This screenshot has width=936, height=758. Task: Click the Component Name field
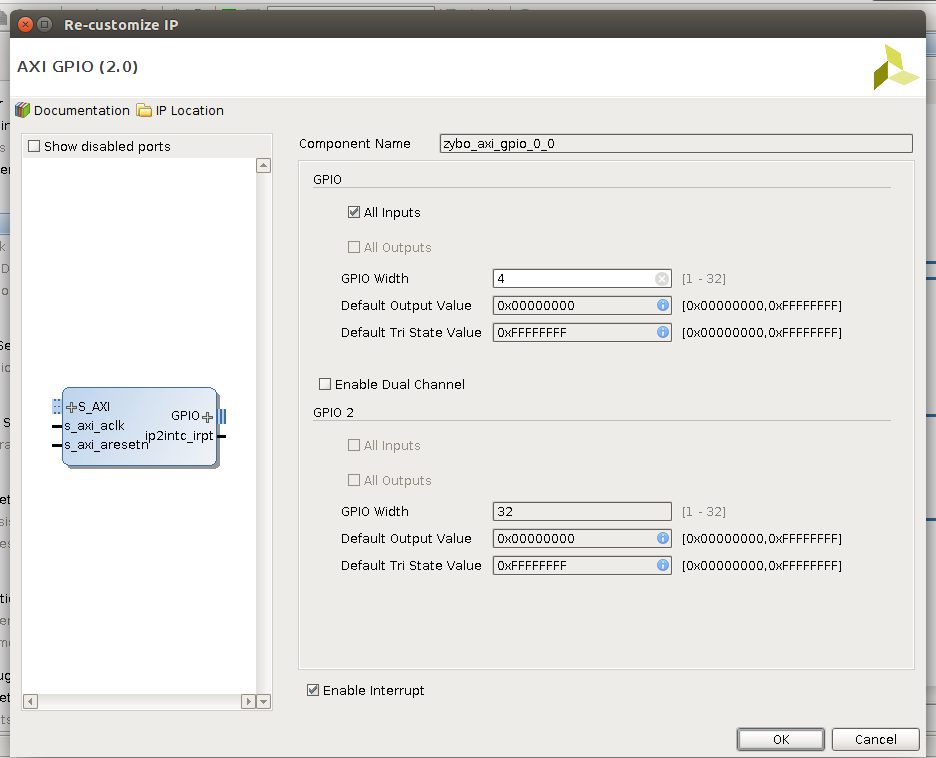click(x=676, y=143)
